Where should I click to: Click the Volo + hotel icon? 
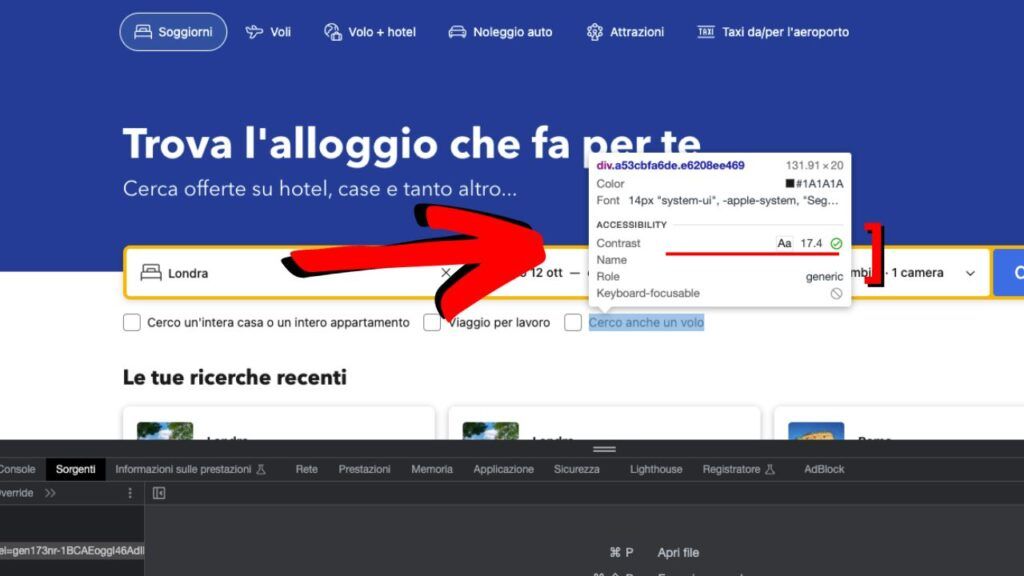click(x=333, y=31)
